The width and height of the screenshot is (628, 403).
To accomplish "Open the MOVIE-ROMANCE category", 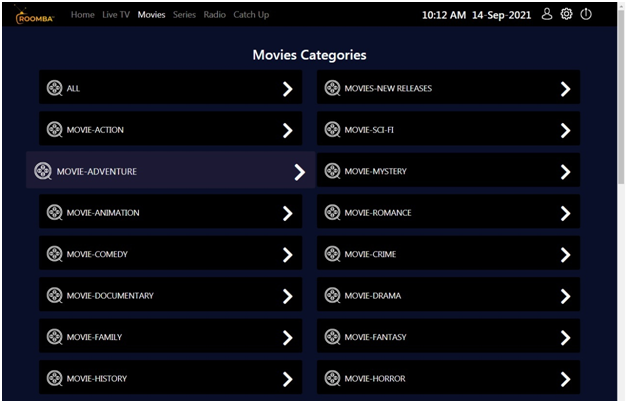I will [448, 213].
